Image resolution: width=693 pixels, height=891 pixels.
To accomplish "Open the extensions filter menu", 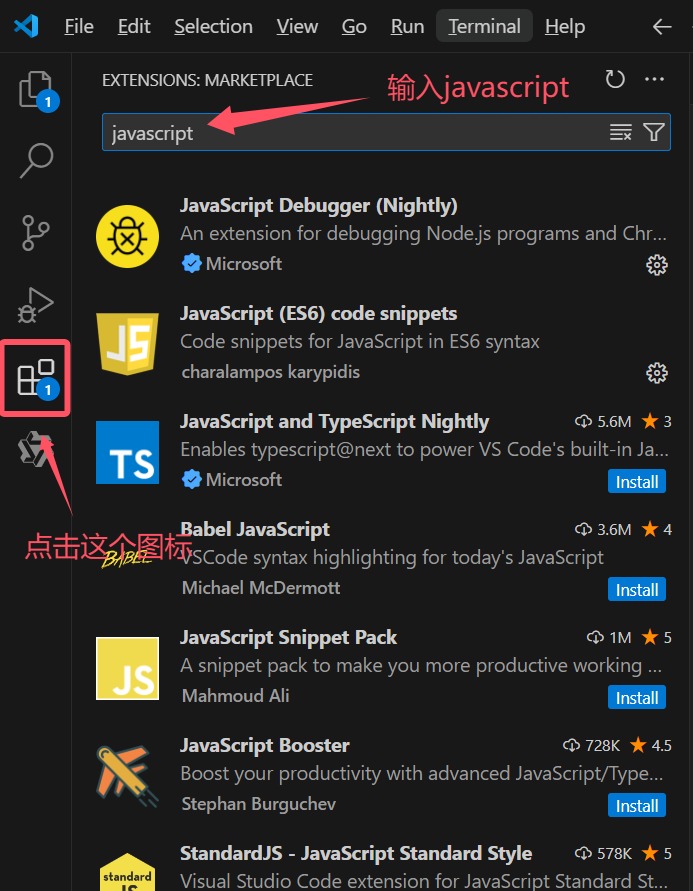I will [654, 133].
